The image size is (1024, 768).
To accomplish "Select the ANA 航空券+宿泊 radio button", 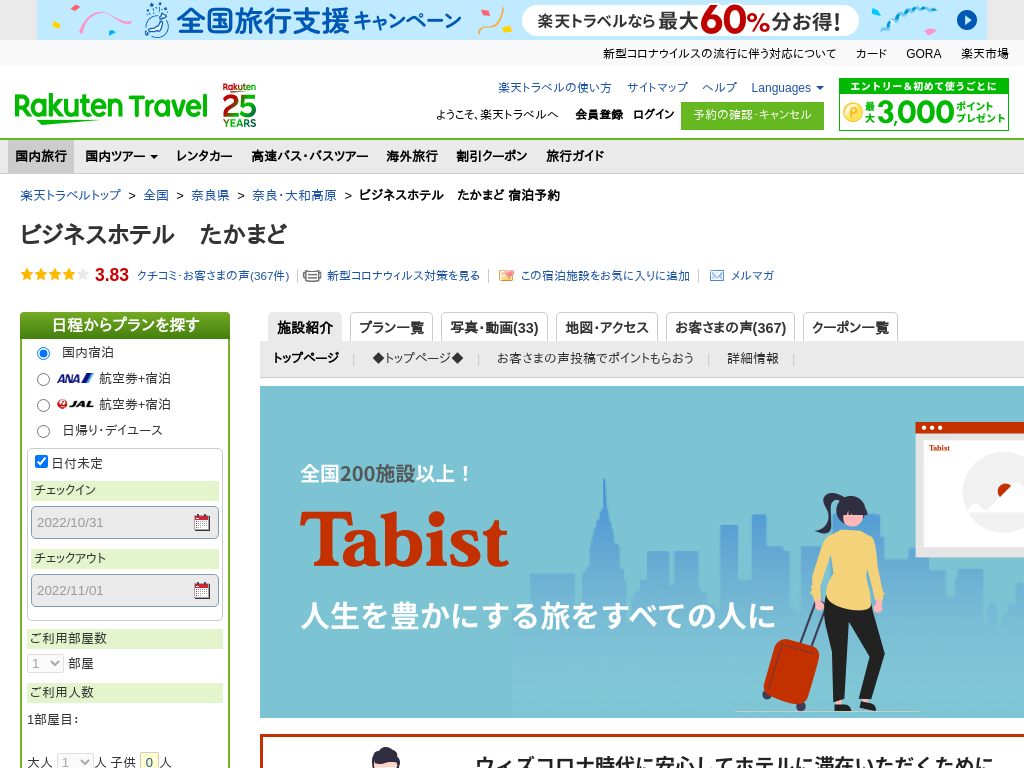I will (x=43, y=379).
